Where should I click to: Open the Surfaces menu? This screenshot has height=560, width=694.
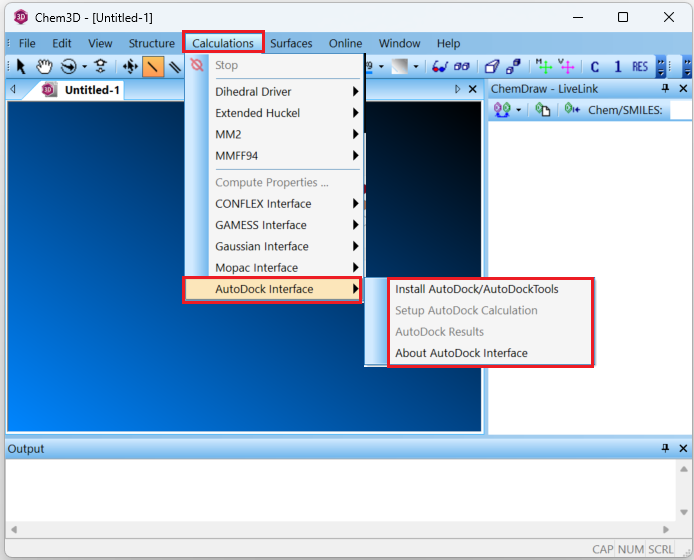[x=291, y=43]
